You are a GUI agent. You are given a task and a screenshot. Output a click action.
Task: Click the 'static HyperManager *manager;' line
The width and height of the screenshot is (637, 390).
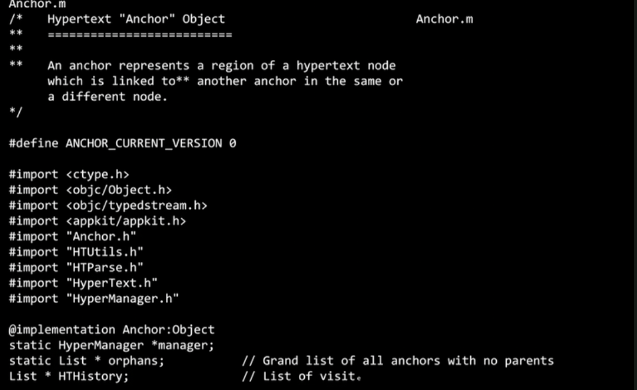(x=112, y=345)
